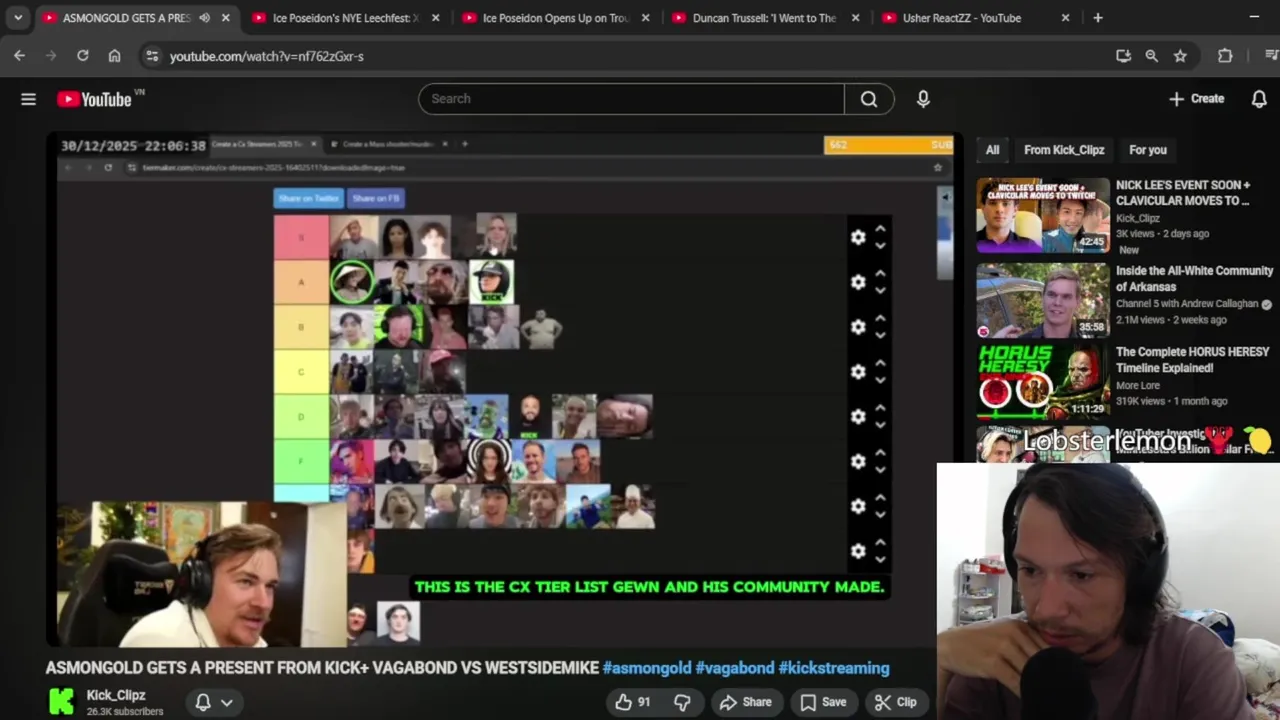The height and width of the screenshot is (720, 1280).
Task: Dislike this video
Action: coord(682,702)
